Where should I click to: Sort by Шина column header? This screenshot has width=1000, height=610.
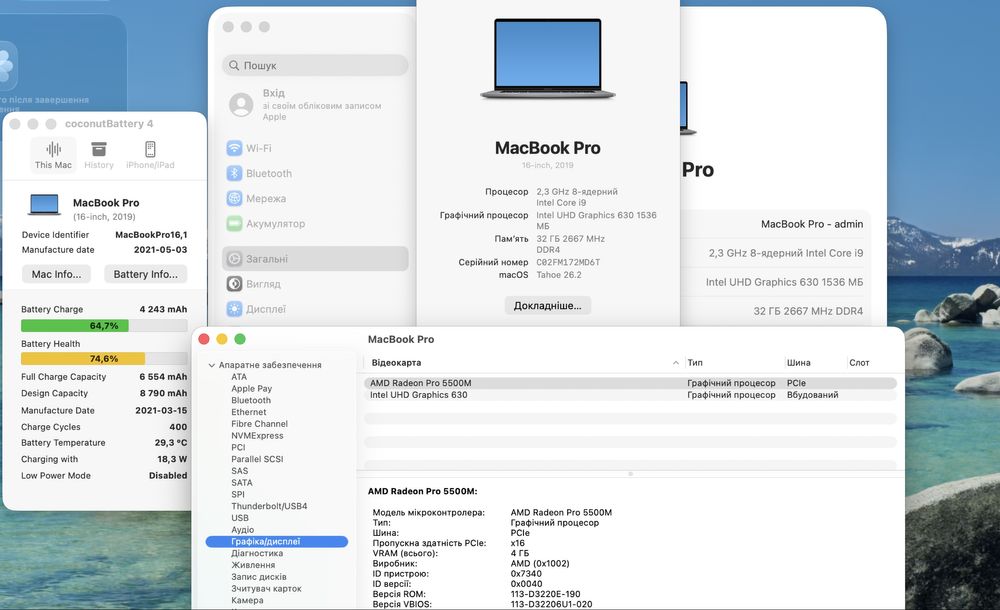point(814,362)
